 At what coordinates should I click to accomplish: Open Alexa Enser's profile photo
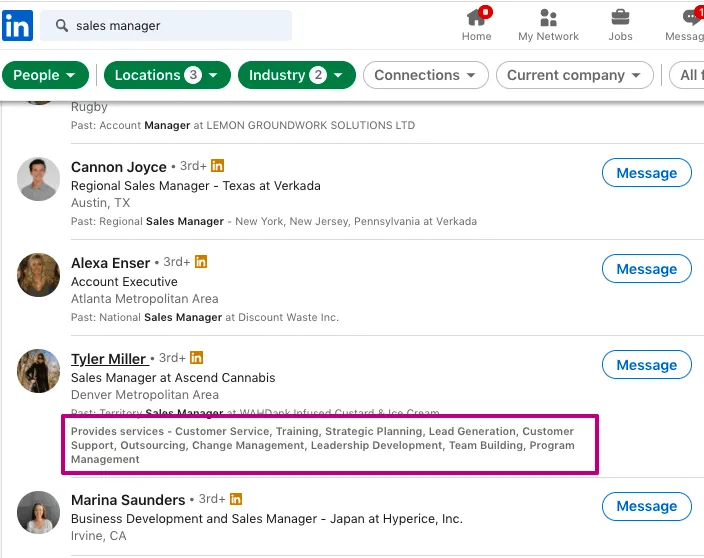(x=38, y=275)
